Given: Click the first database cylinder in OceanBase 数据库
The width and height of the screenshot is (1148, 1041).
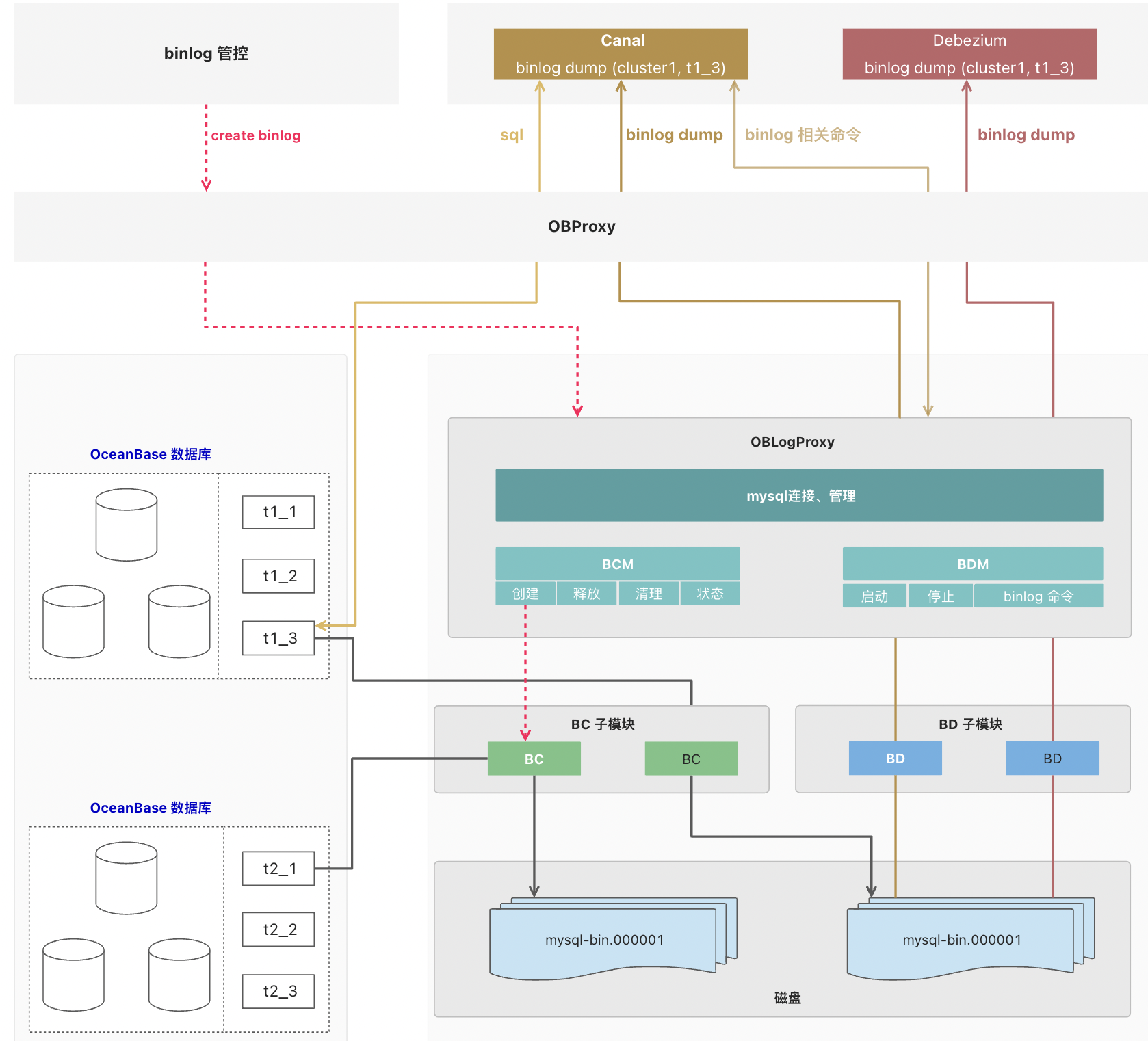Looking at the screenshot, I should click(x=127, y=523).
